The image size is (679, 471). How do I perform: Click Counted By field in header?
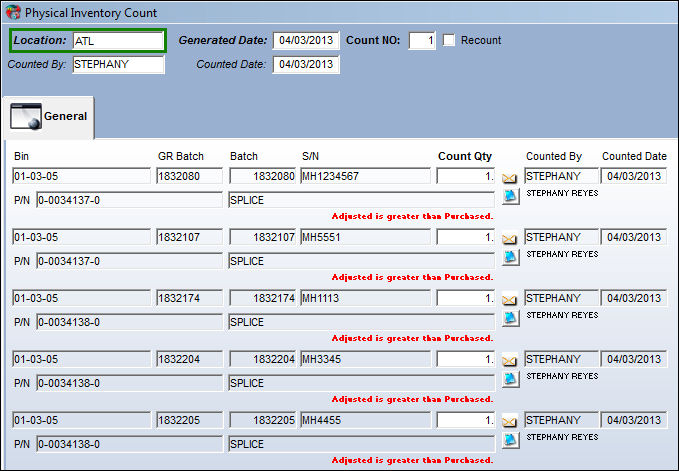tap(118, 65)
